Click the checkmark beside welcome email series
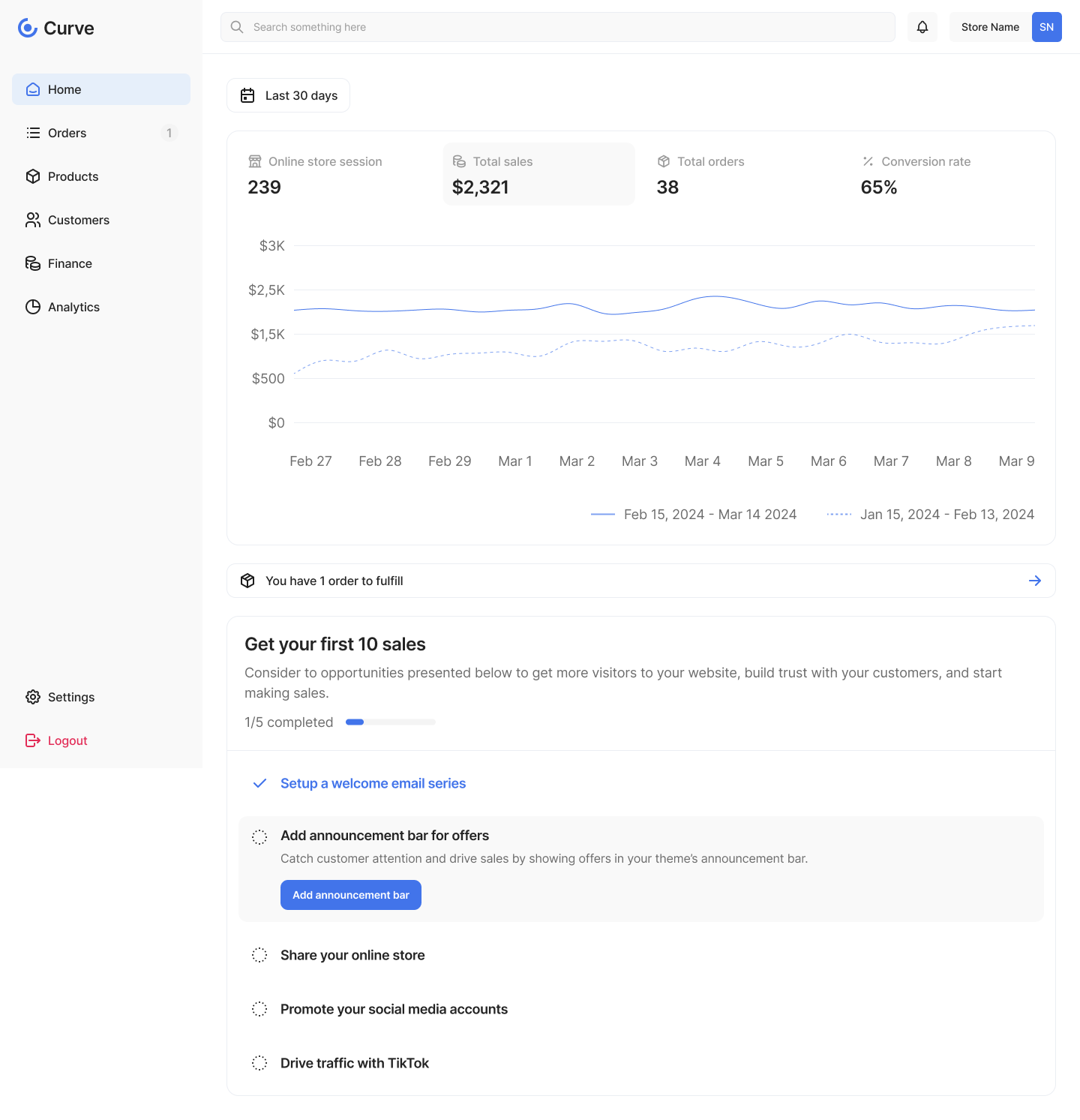This screenshot has height=1120, width=1080. pyautogui.click(x=259, y=783)
